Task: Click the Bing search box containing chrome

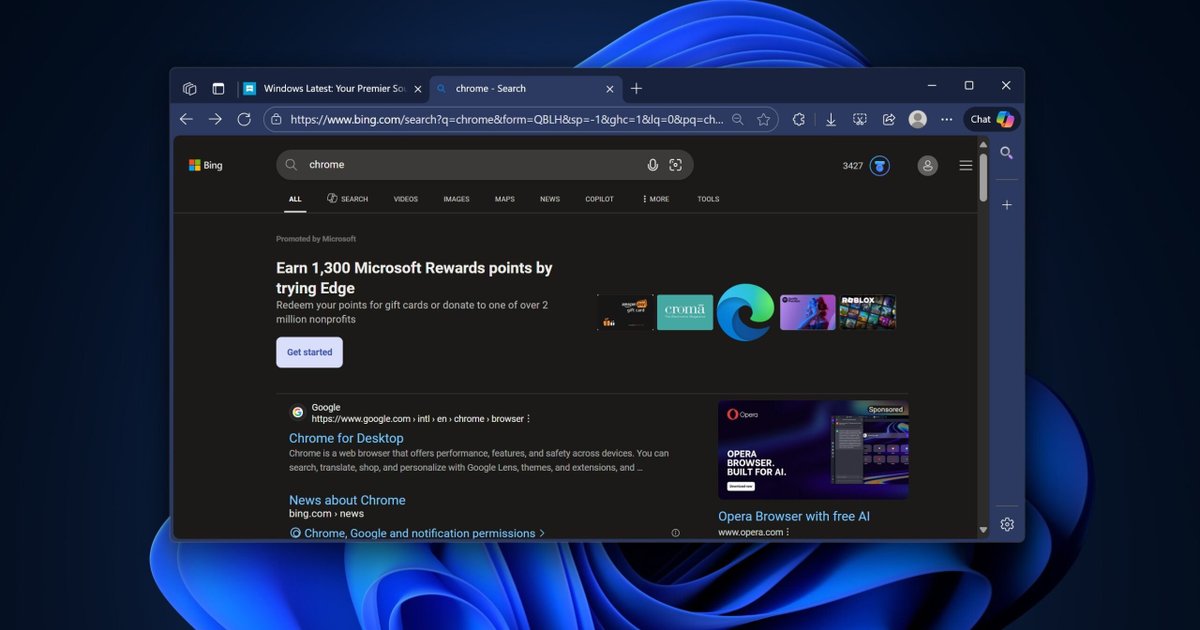Action: point(484,165)
